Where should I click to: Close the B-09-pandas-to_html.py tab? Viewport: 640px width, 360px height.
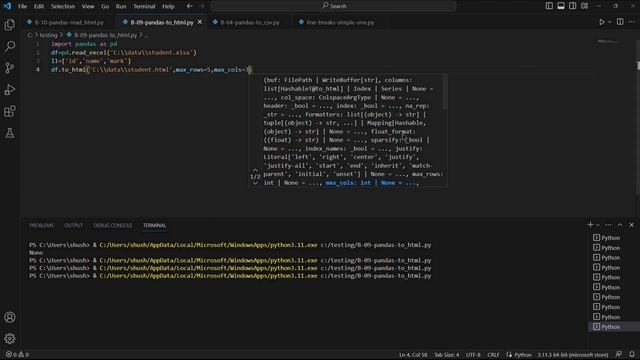point(200,22)
